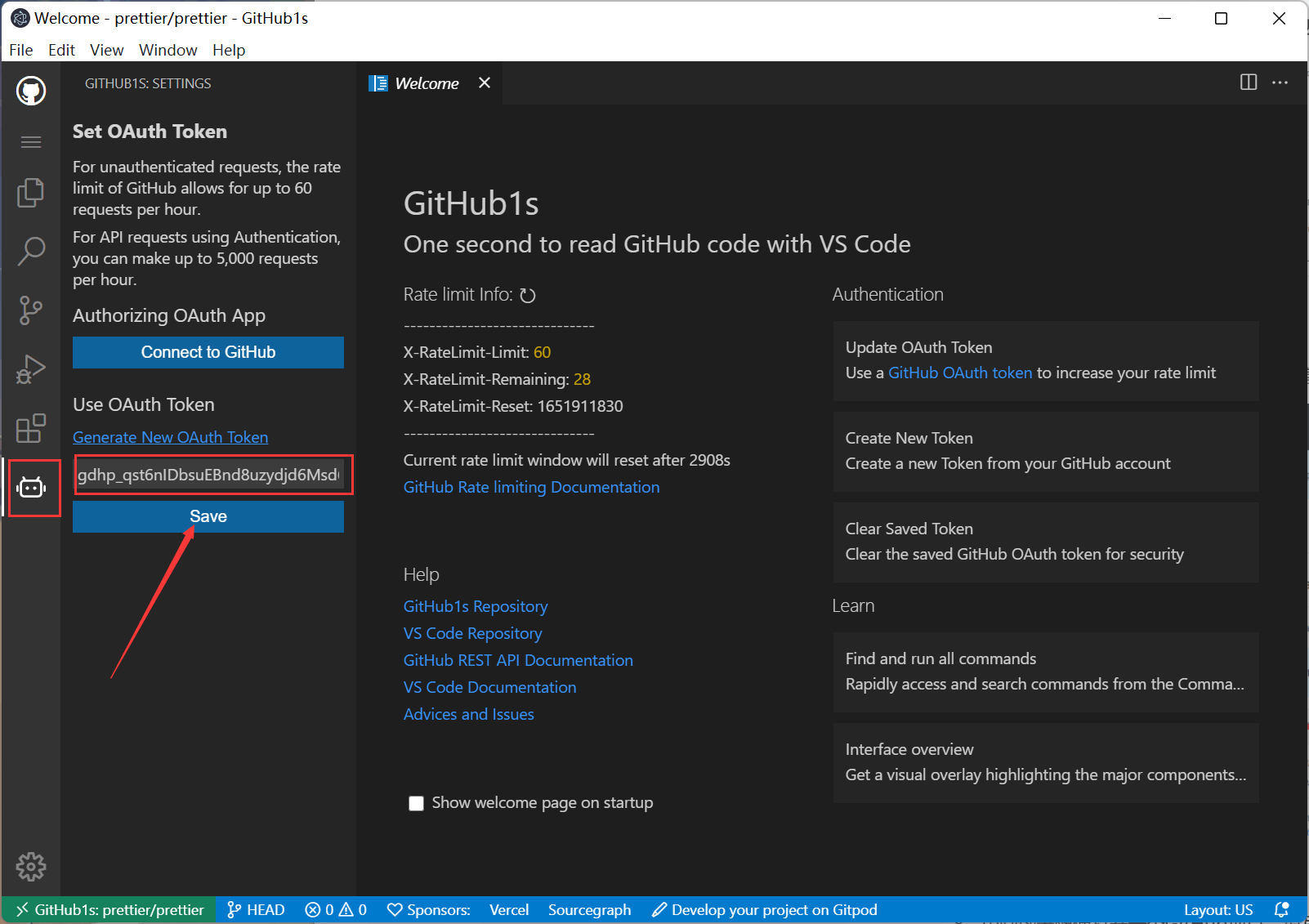Open the GitHub1s home icon in activity bar
Screen dimensions: 1309x924
[x=31, y=91]
